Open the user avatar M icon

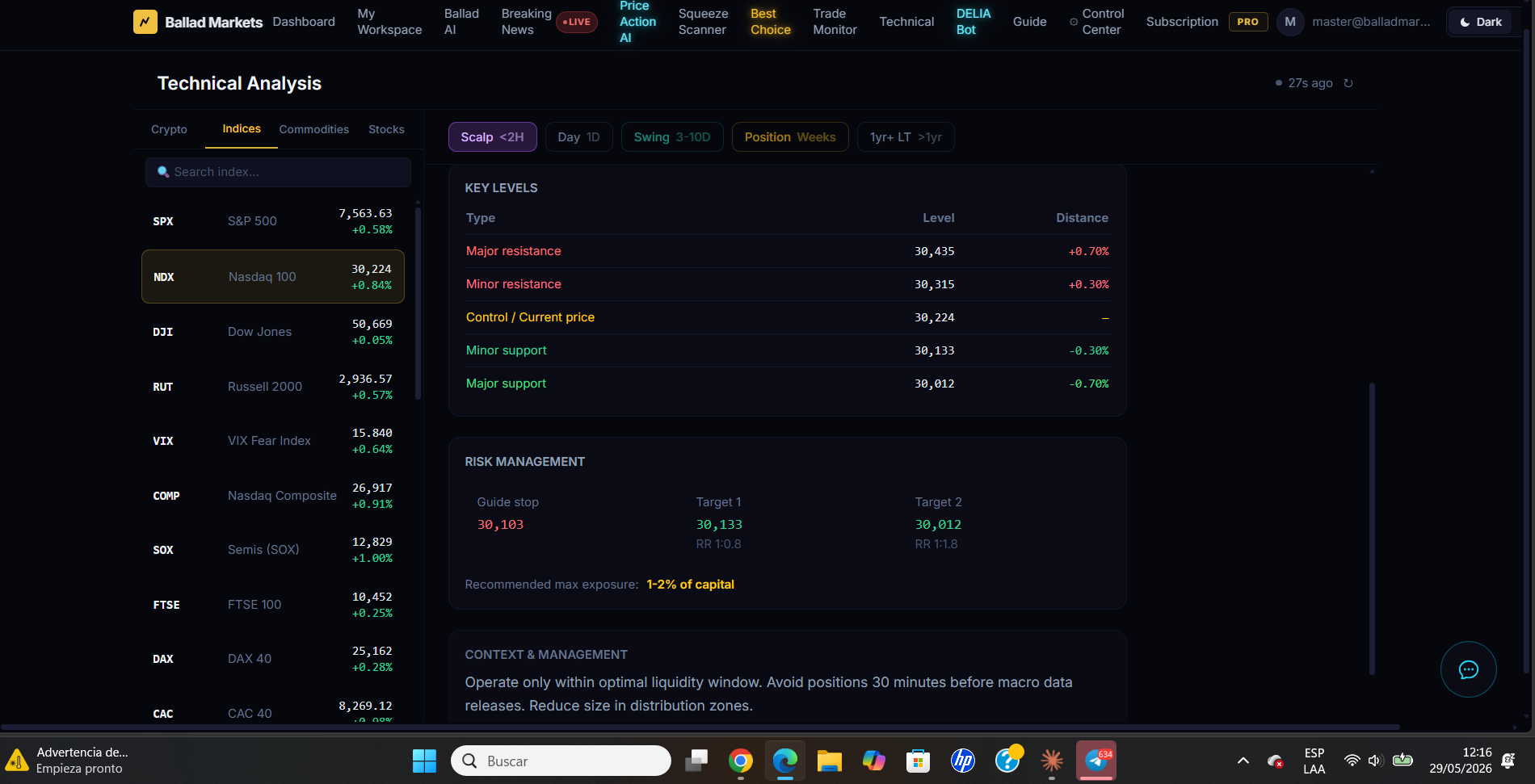click(x=1289, y=22)
